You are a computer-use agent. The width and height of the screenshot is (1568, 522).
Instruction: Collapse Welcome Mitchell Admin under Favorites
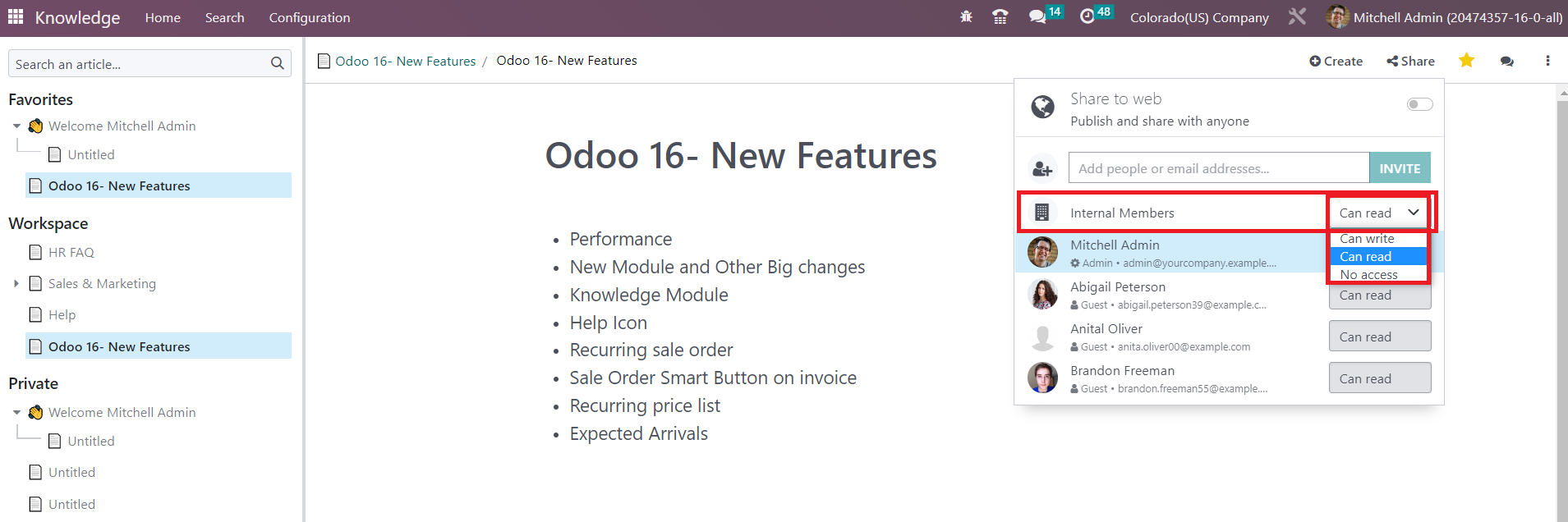pos(16,126)
